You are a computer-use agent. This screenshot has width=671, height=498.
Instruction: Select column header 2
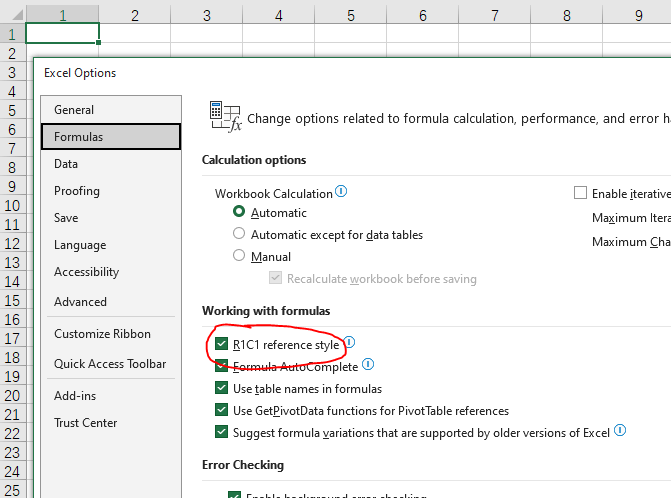pos(135,15)
